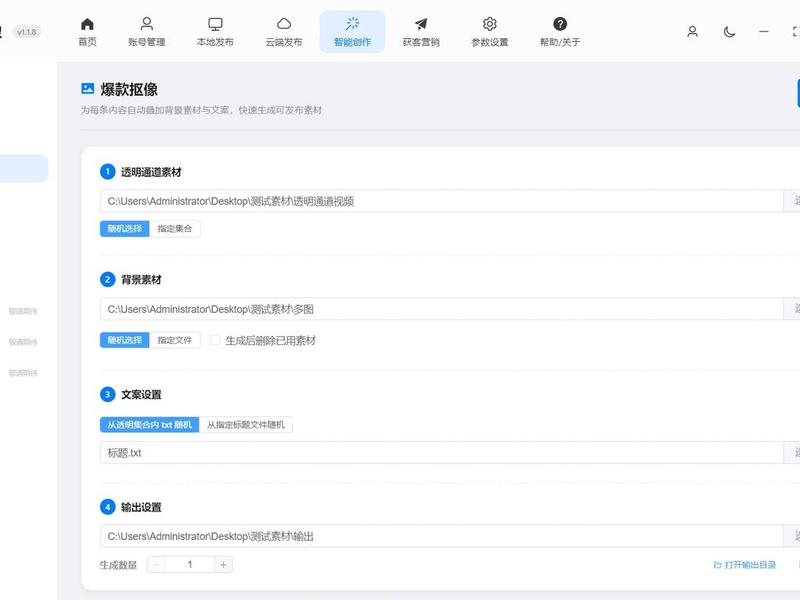Click the 爆款抠像 picture icon
This screenshot has width=800, height=600.
tap(87, 89)
